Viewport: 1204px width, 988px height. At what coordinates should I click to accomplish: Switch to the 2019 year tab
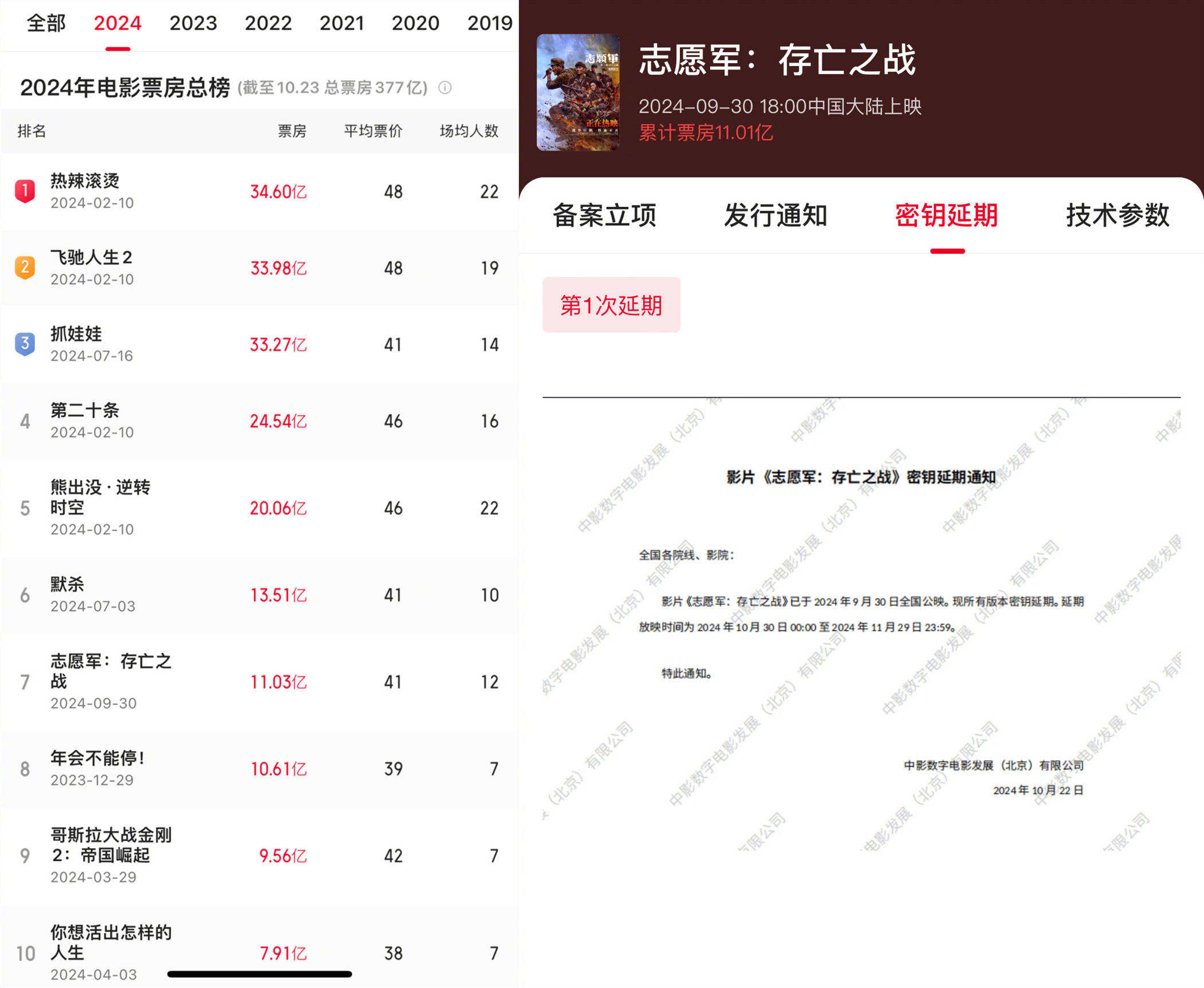click(490, 23)
